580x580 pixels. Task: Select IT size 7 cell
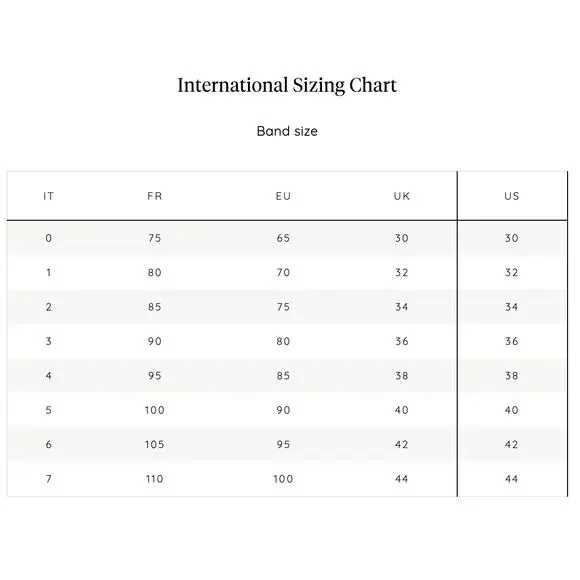point(48,479)
